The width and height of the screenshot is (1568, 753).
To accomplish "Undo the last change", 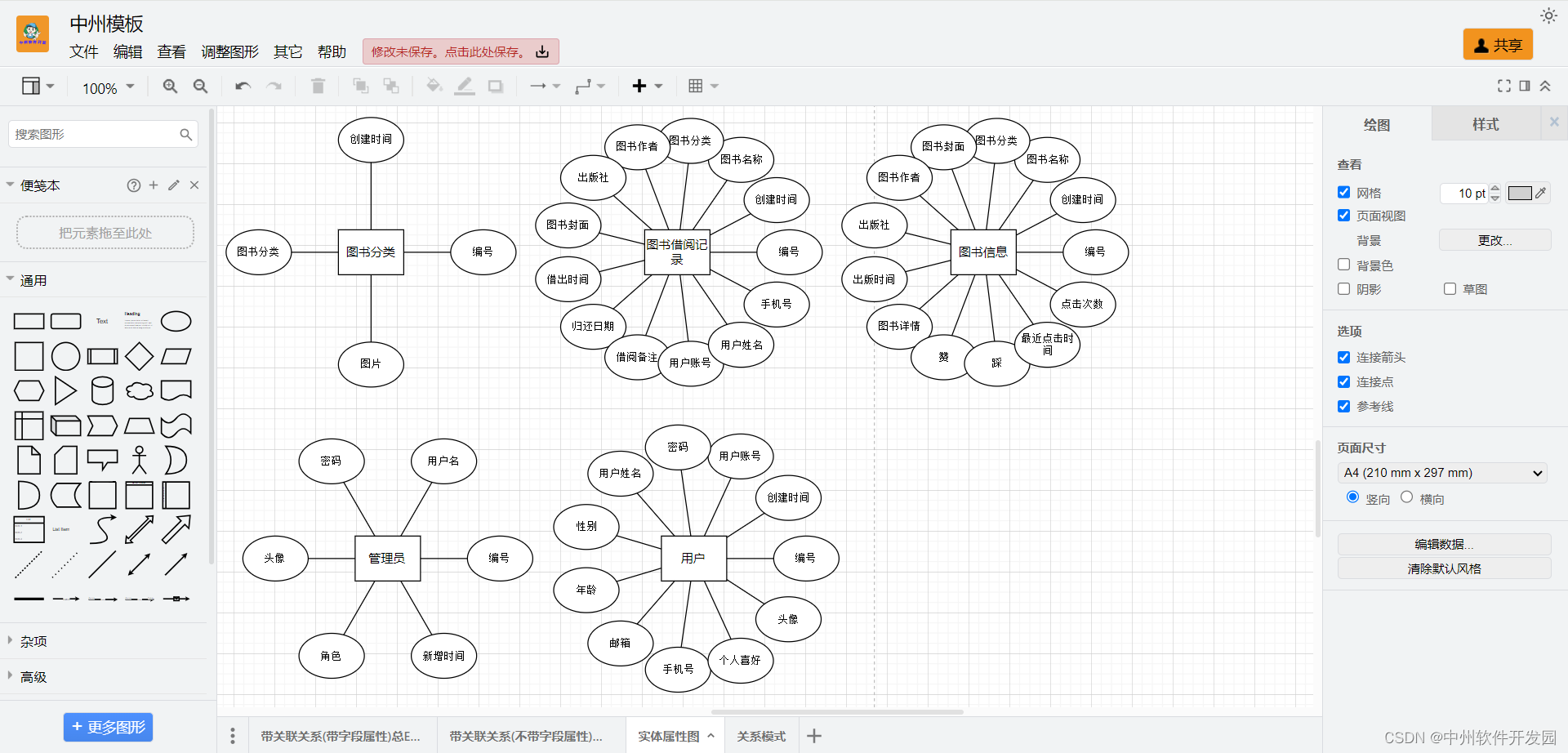I will (x=243, y=86).
